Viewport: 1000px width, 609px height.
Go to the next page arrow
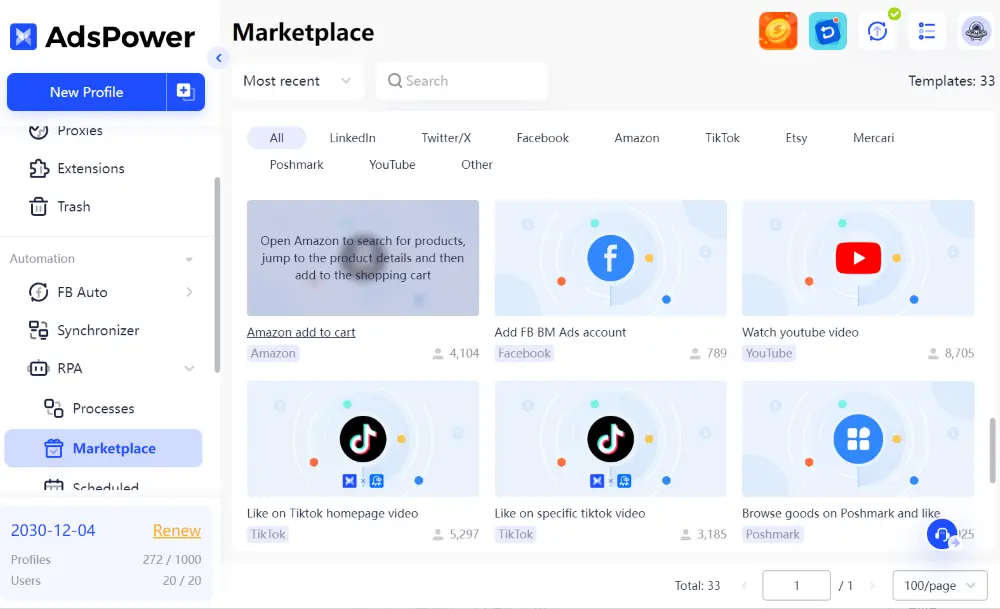872,585
